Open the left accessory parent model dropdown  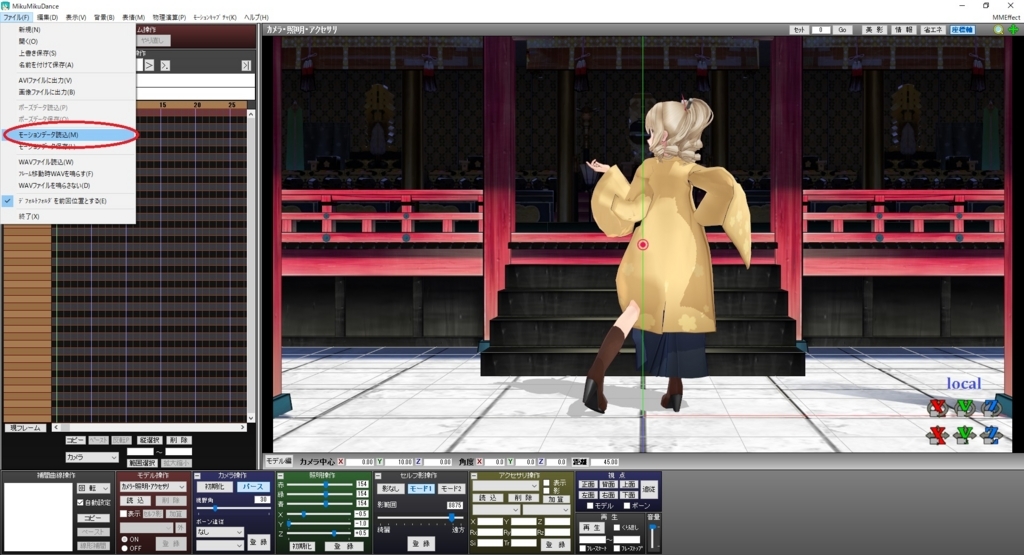click(x=496, y=510)
